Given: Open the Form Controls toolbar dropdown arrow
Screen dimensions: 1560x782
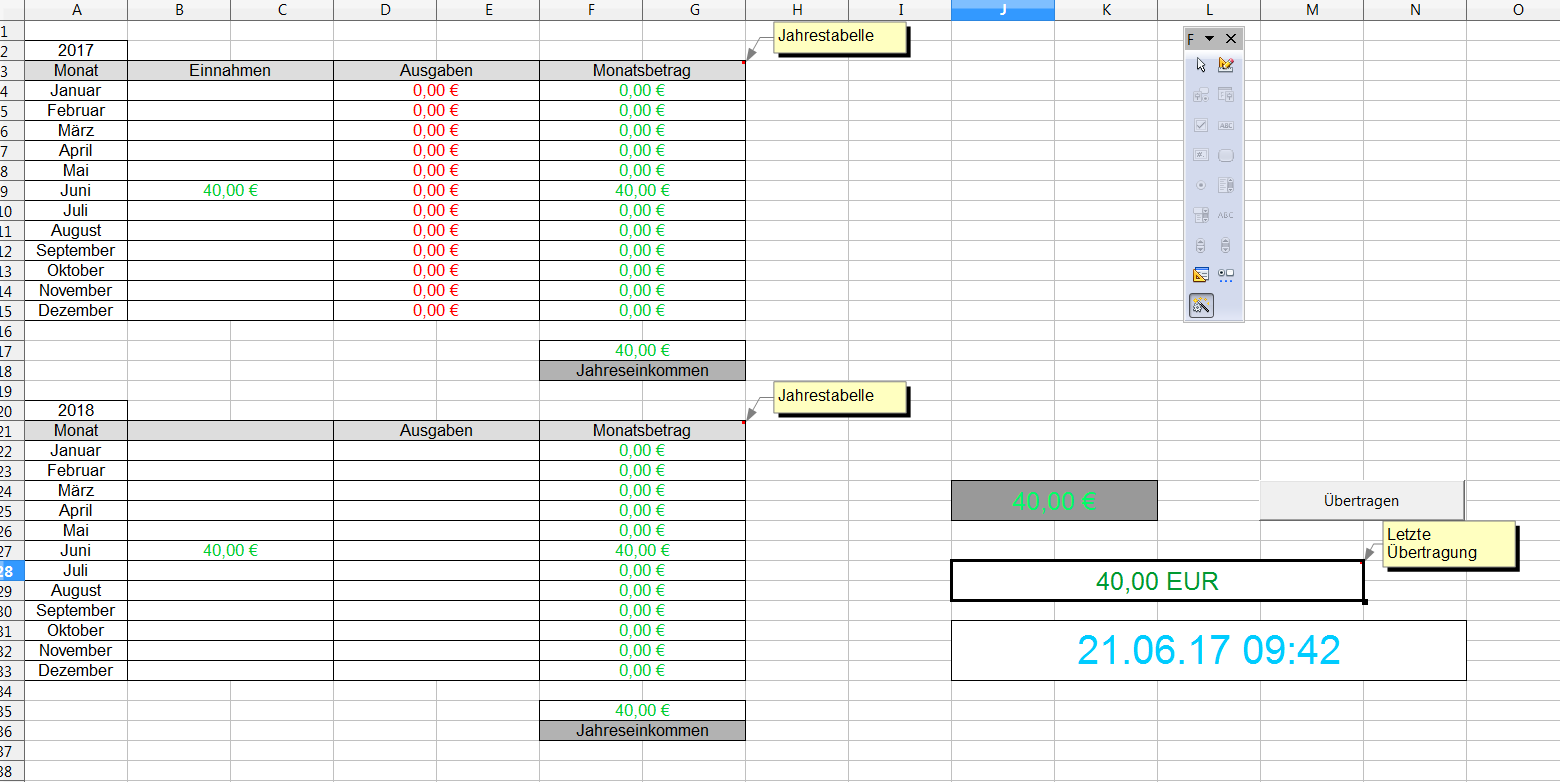Looking at the screenshot, I should click(1210, 38).
